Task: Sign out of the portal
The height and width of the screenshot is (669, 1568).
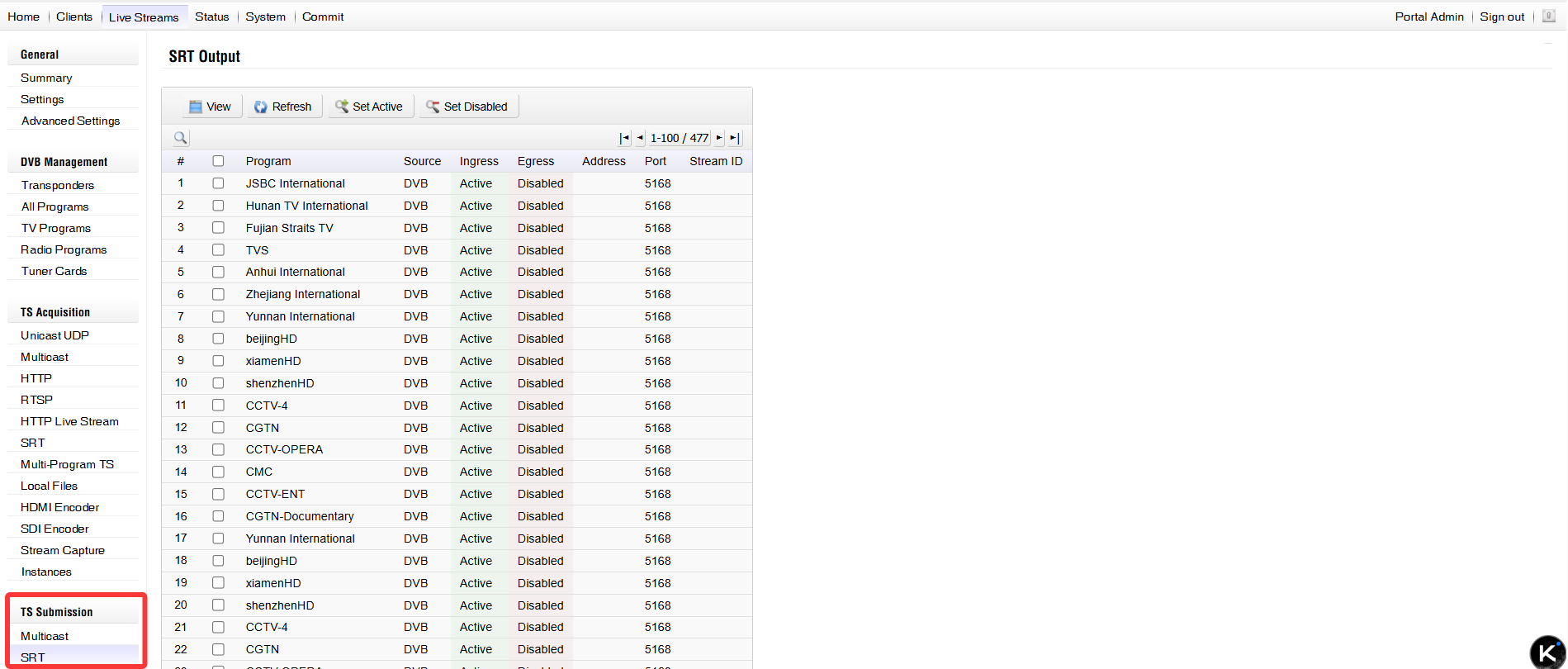Action: [1501, 17]
